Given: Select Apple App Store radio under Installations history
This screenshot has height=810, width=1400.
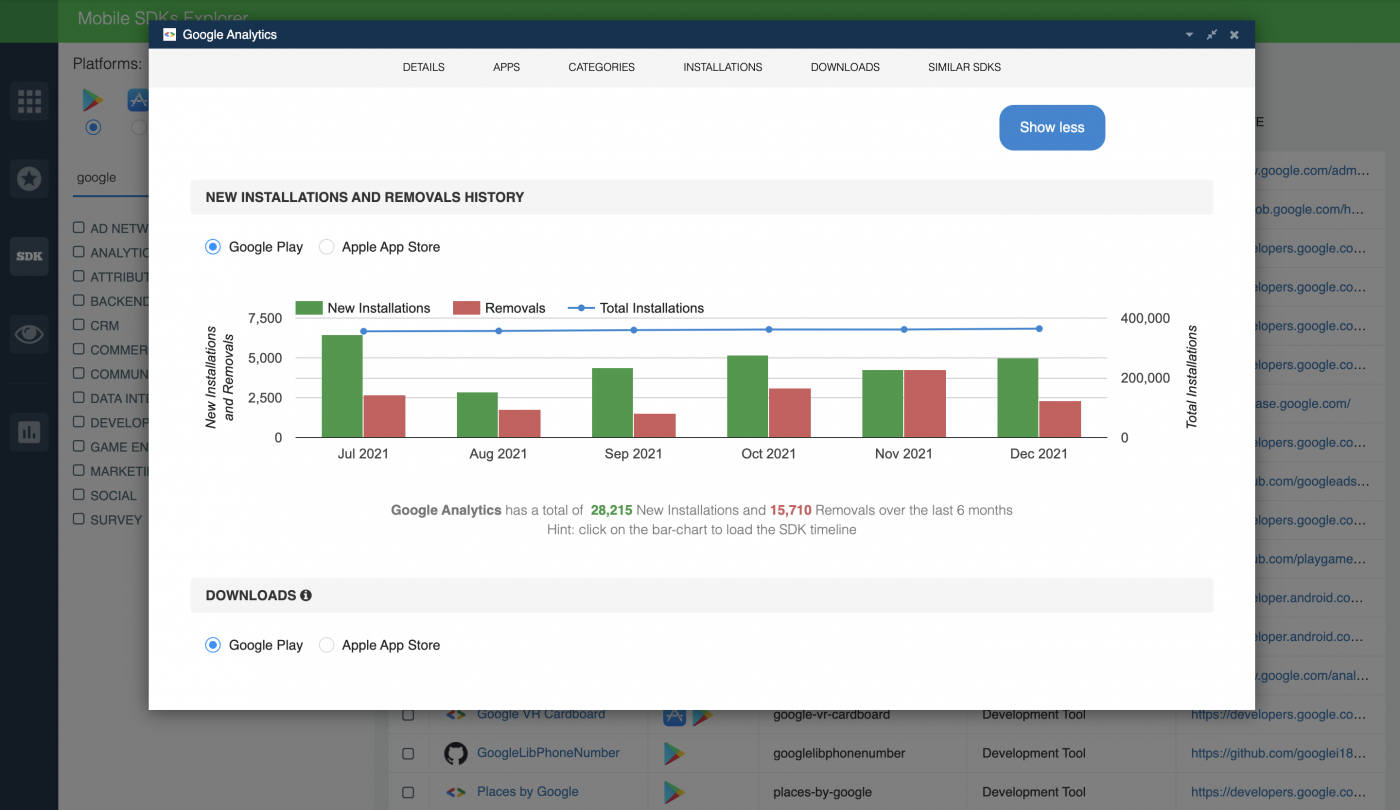Looking at the screenshot, I should (x=326, y=247).
